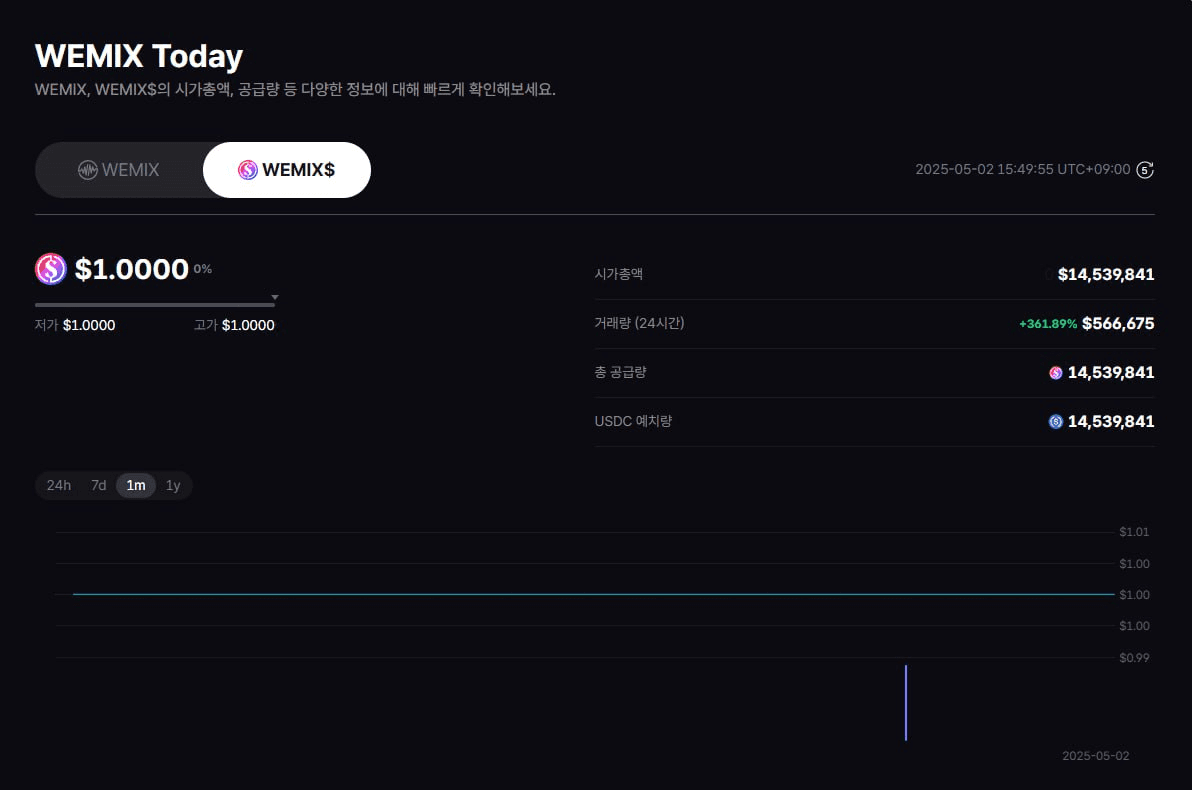
Task: Select the WEMIX$ token tab
Action: coord(287,170)
